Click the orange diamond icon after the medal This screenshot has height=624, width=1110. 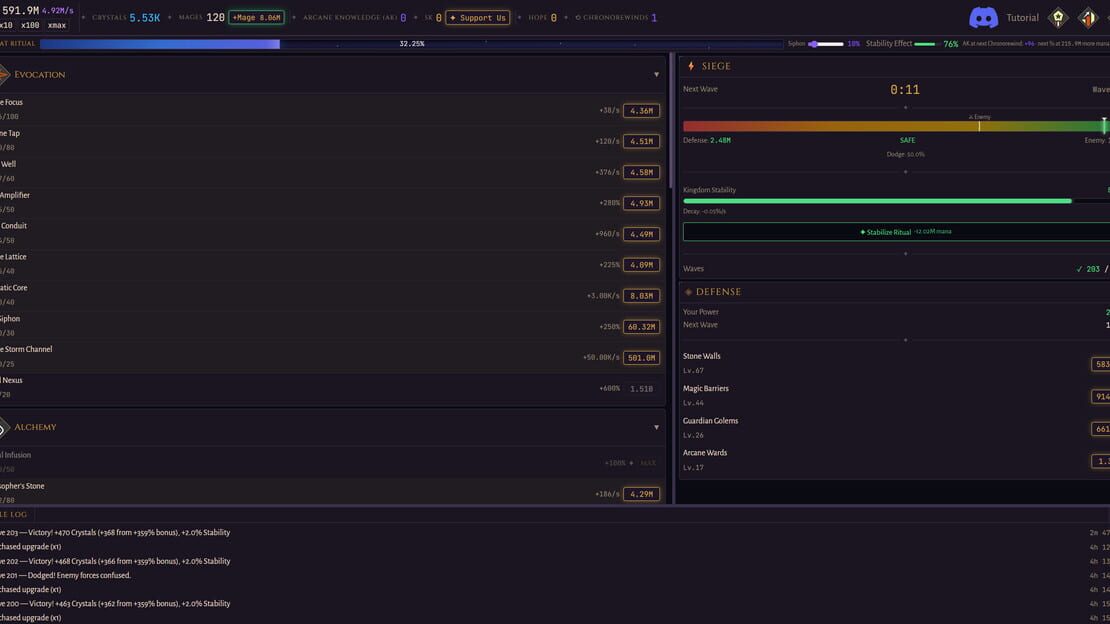tap(1088, 18)
